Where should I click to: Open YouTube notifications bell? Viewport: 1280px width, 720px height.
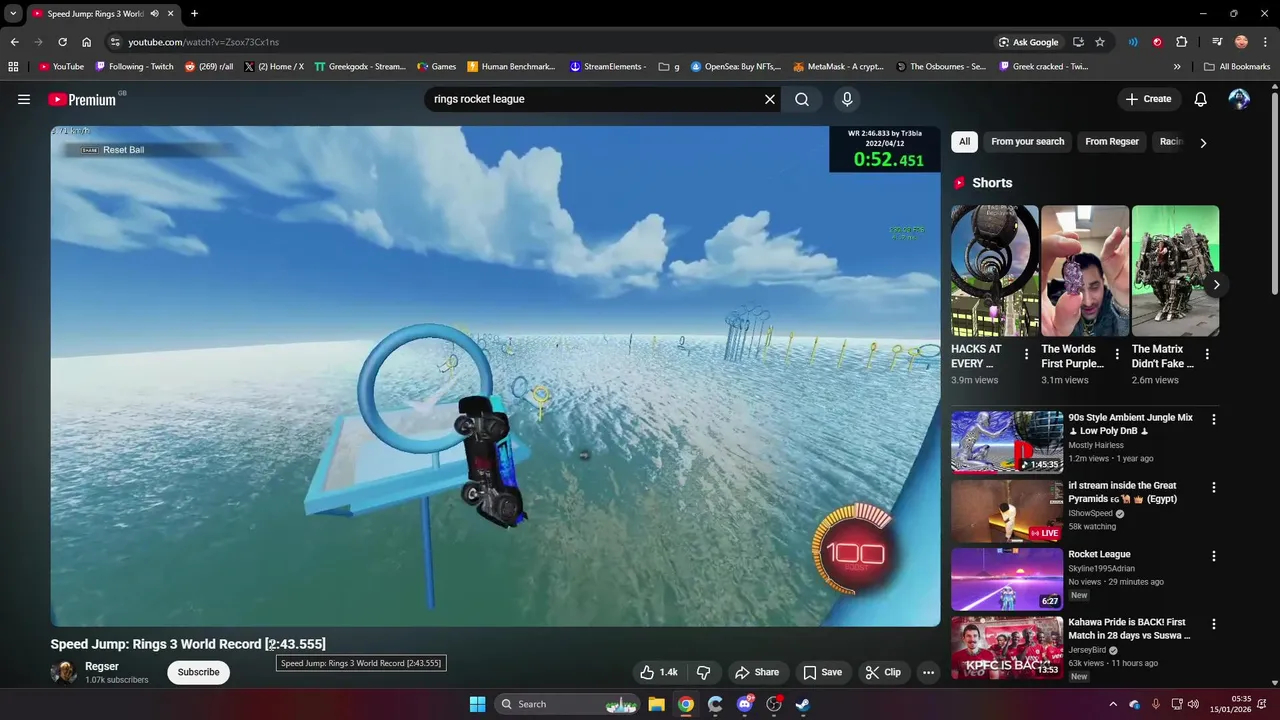click(1201, 99)
